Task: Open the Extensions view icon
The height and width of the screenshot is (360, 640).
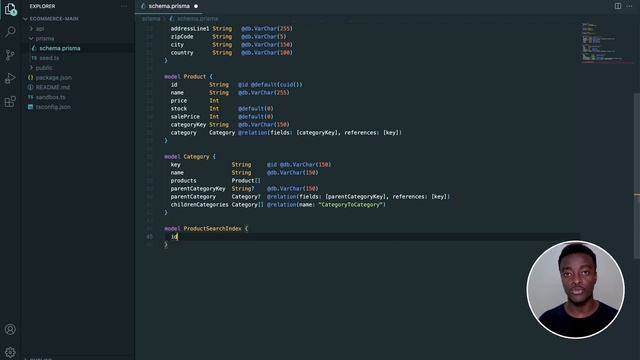Action: (10, 101)
